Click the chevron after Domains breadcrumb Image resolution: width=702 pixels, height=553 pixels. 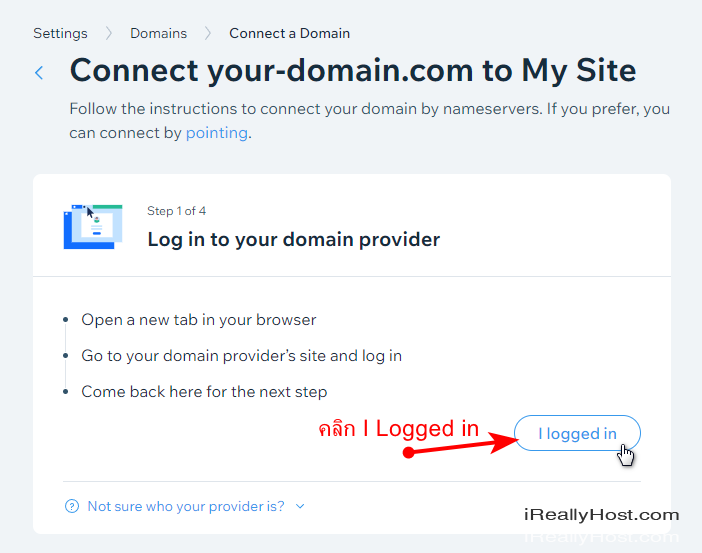click(x=208, y=33)
